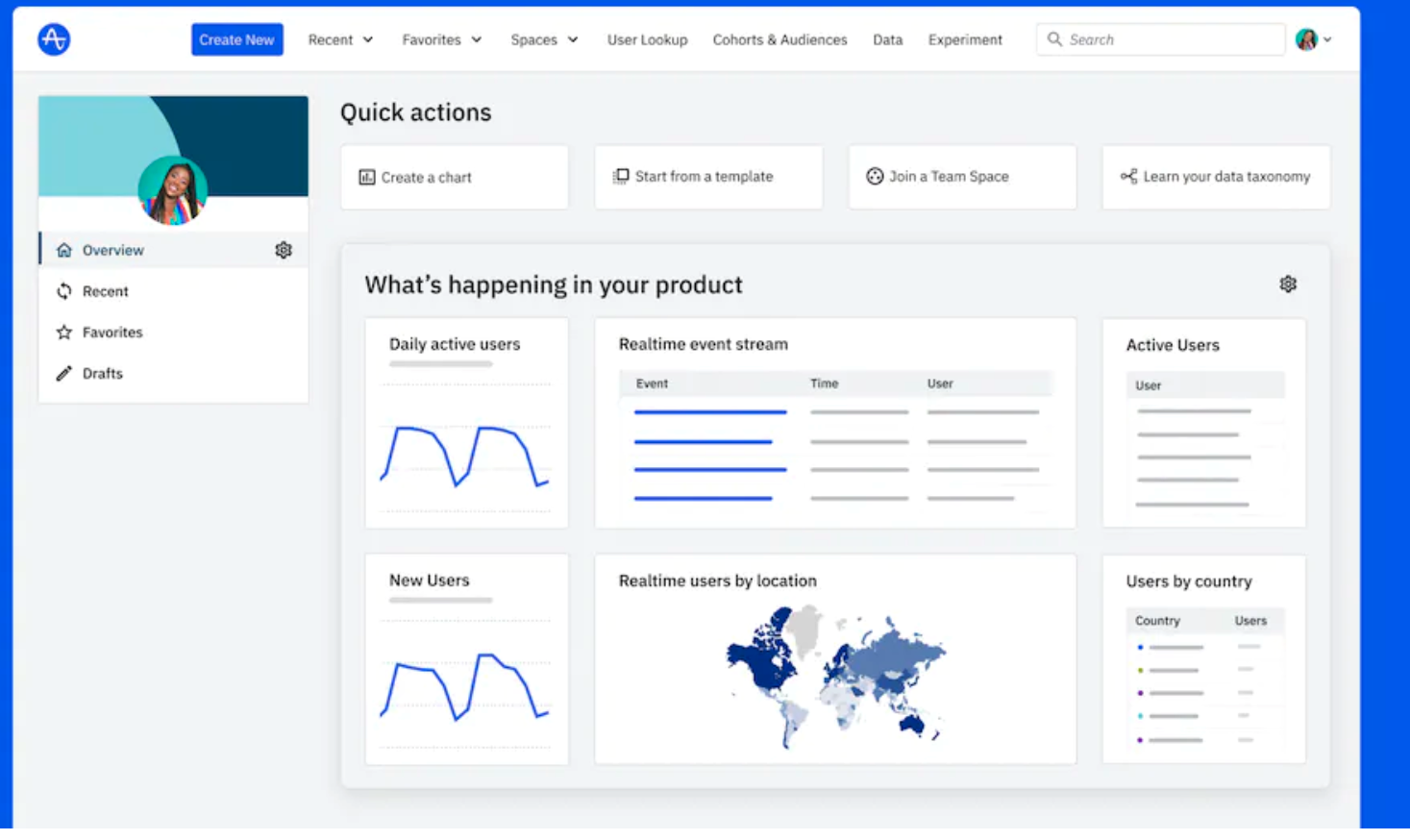Click the Search input field
The height and width of the screenshot is (840, 1410).
[1160, 39]
